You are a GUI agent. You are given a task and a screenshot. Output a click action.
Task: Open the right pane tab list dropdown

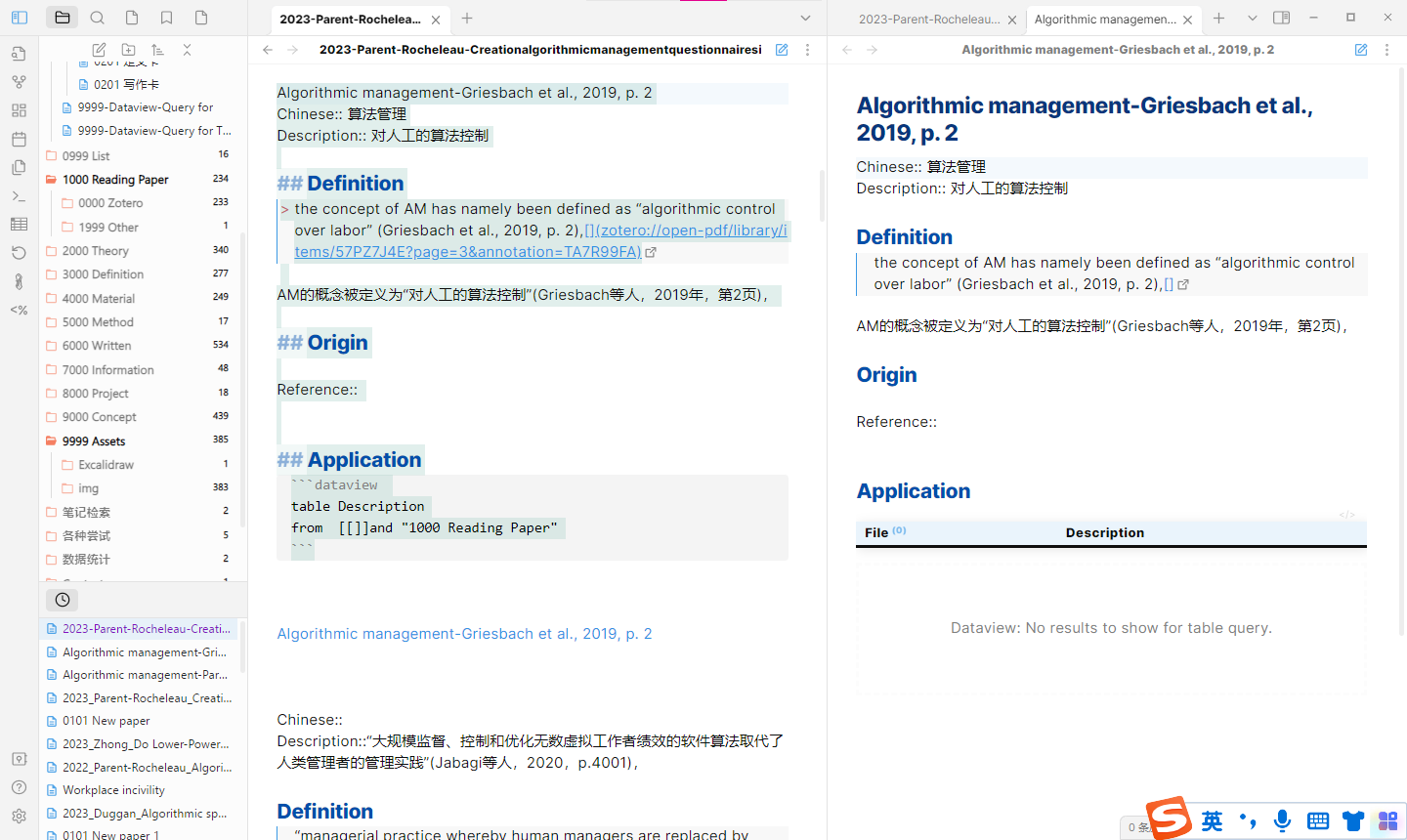1252,18
